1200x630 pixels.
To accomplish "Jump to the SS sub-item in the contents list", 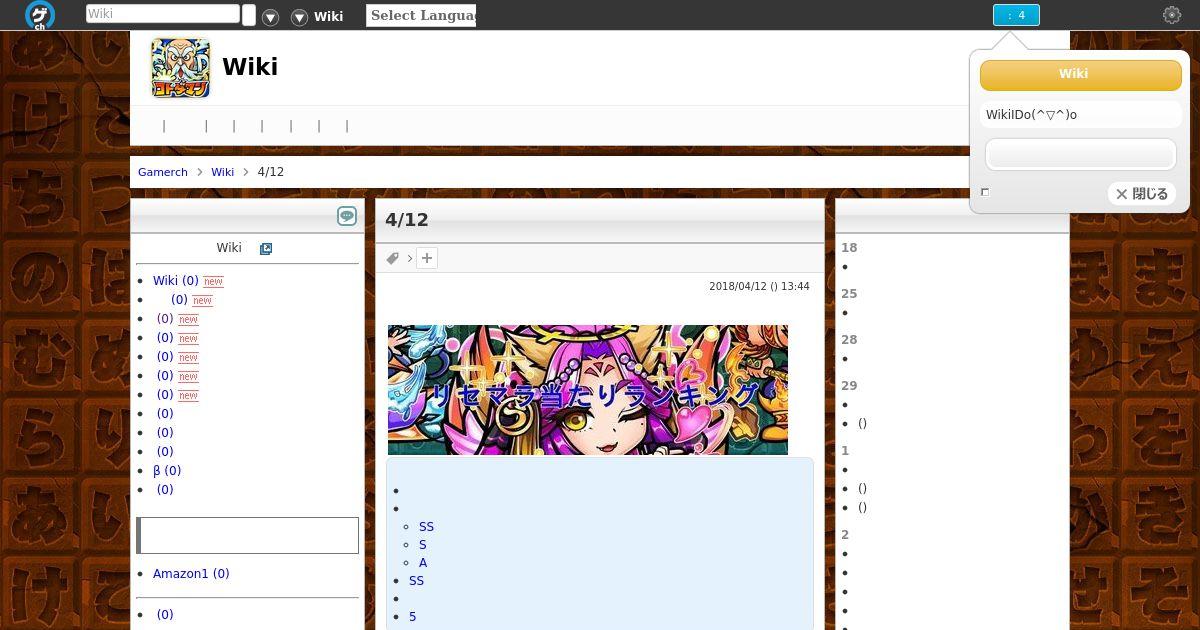I will (427, 527).
